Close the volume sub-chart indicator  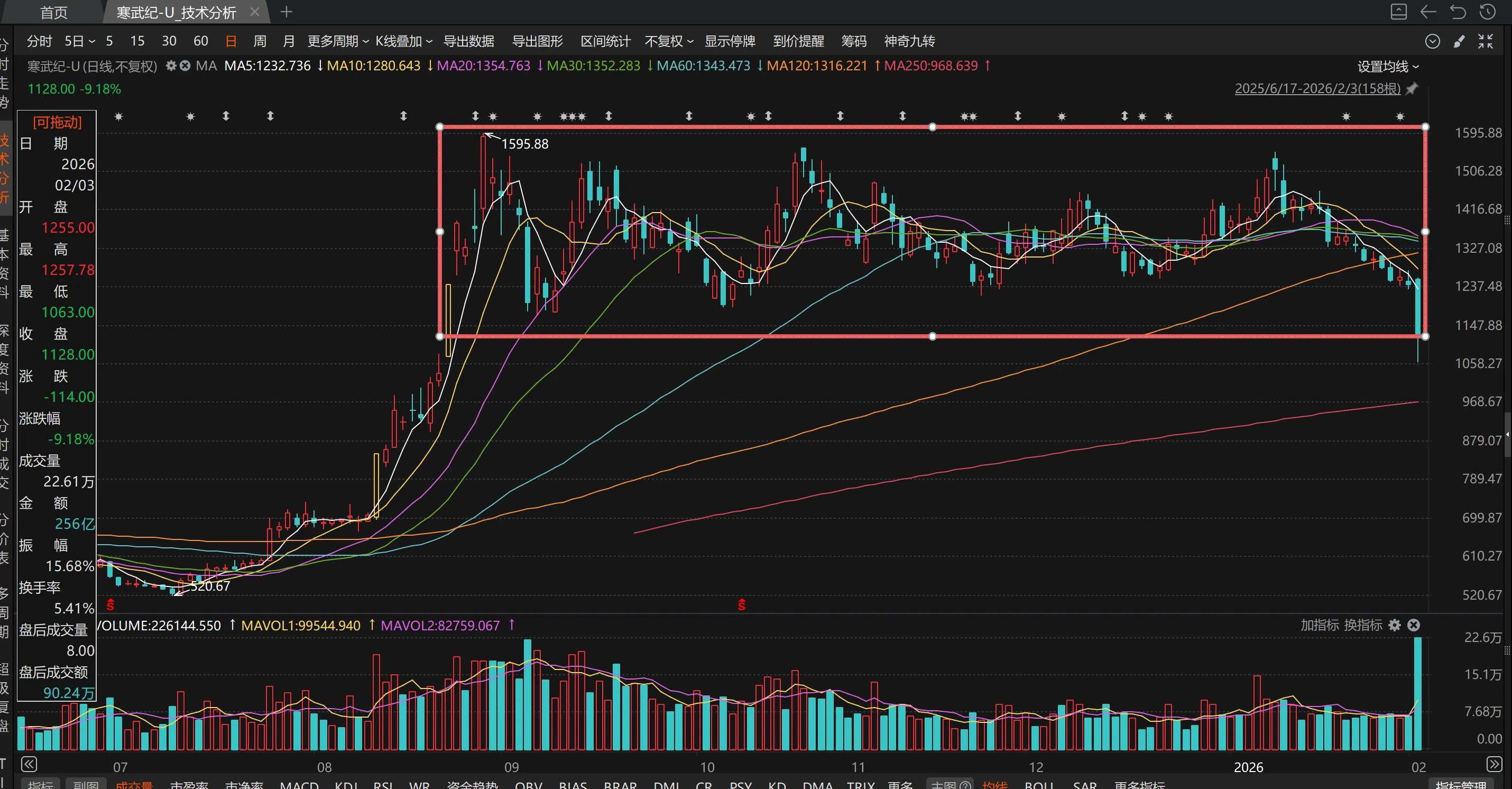coord(1413,625)
